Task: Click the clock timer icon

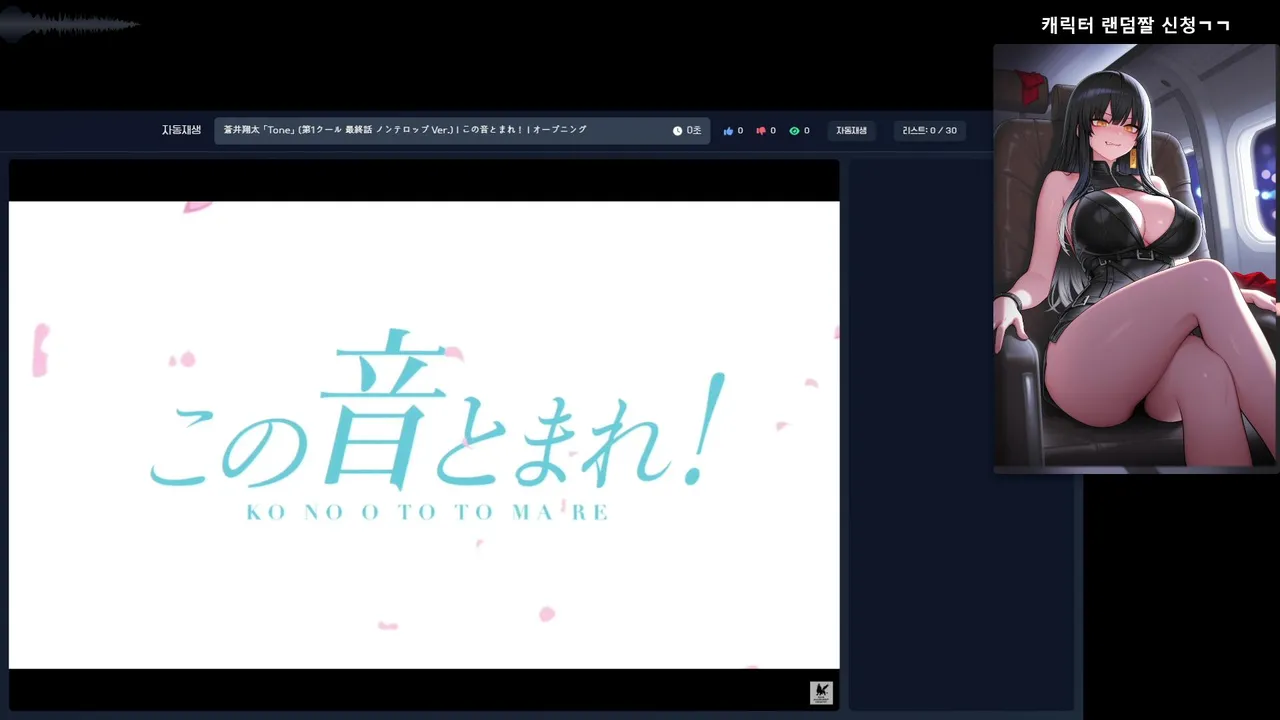Action: pos(677,131)
